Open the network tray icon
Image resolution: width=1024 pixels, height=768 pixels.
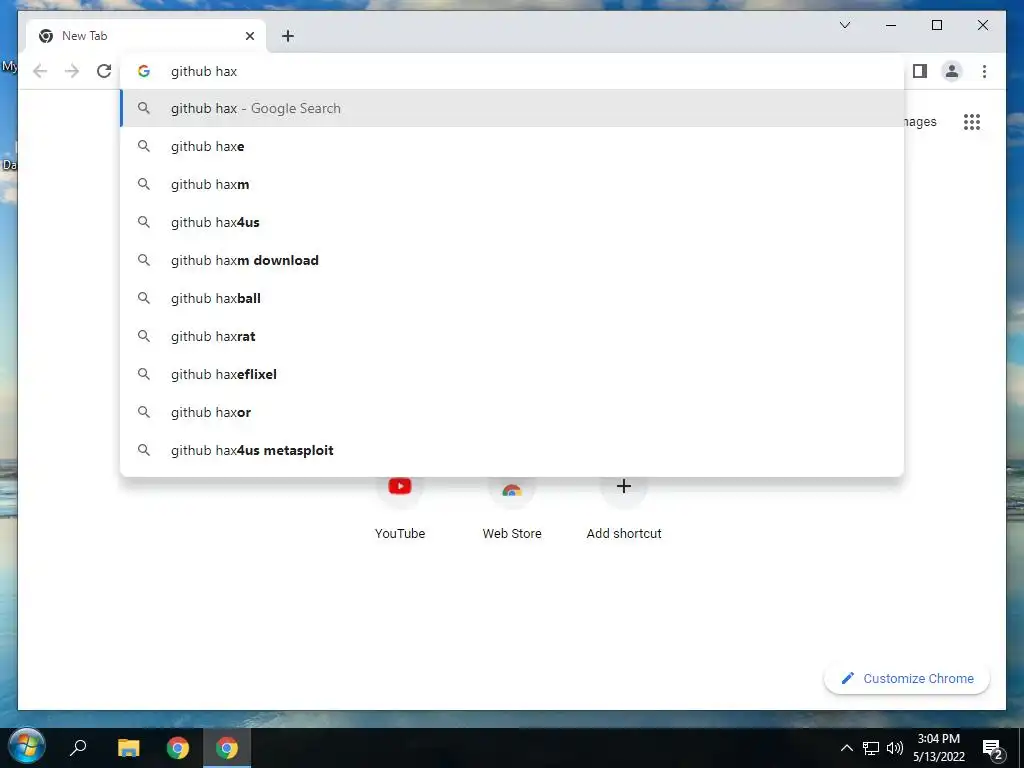[x=871, y=748]
